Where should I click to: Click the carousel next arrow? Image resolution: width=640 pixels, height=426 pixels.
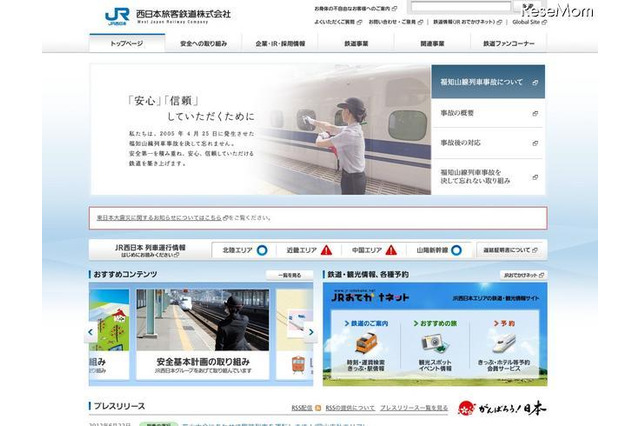click(x=311, y=333)
